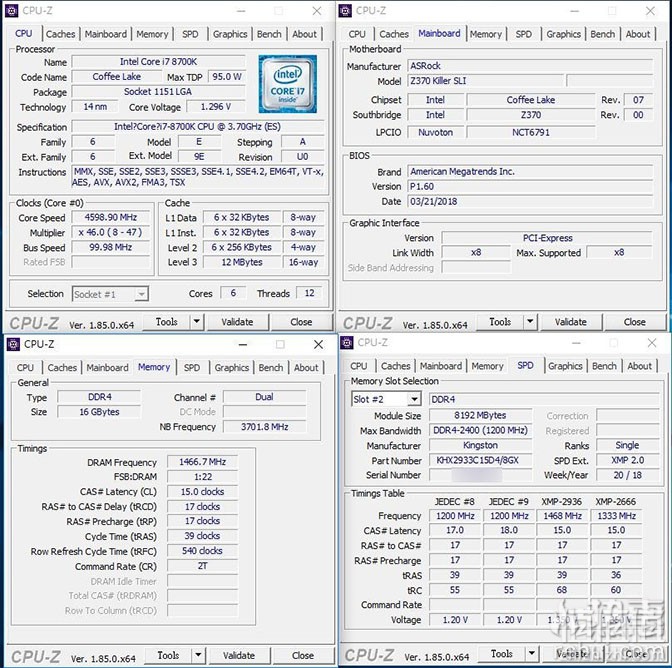Click Validate button in Mainboard window
Screen dimensions: 672x668
point(571,322)
